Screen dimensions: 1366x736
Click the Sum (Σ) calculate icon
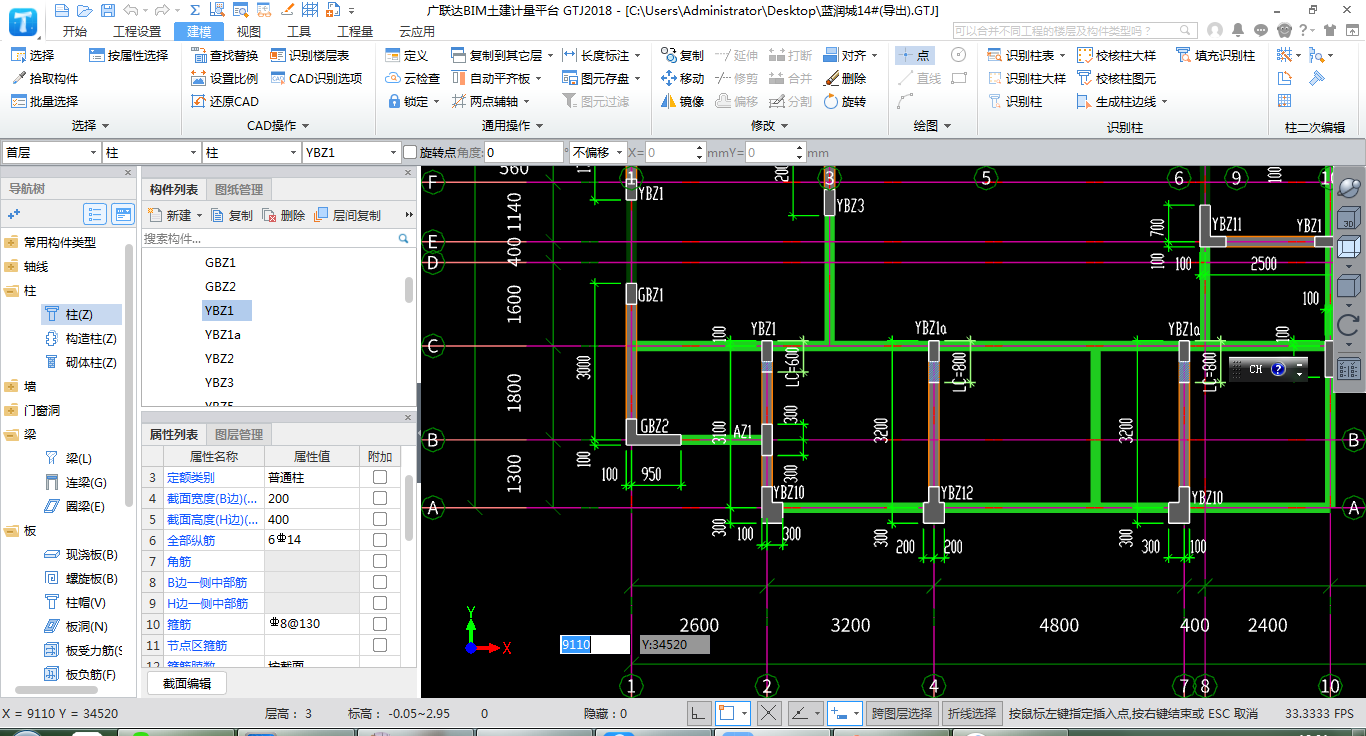point(195,10)
